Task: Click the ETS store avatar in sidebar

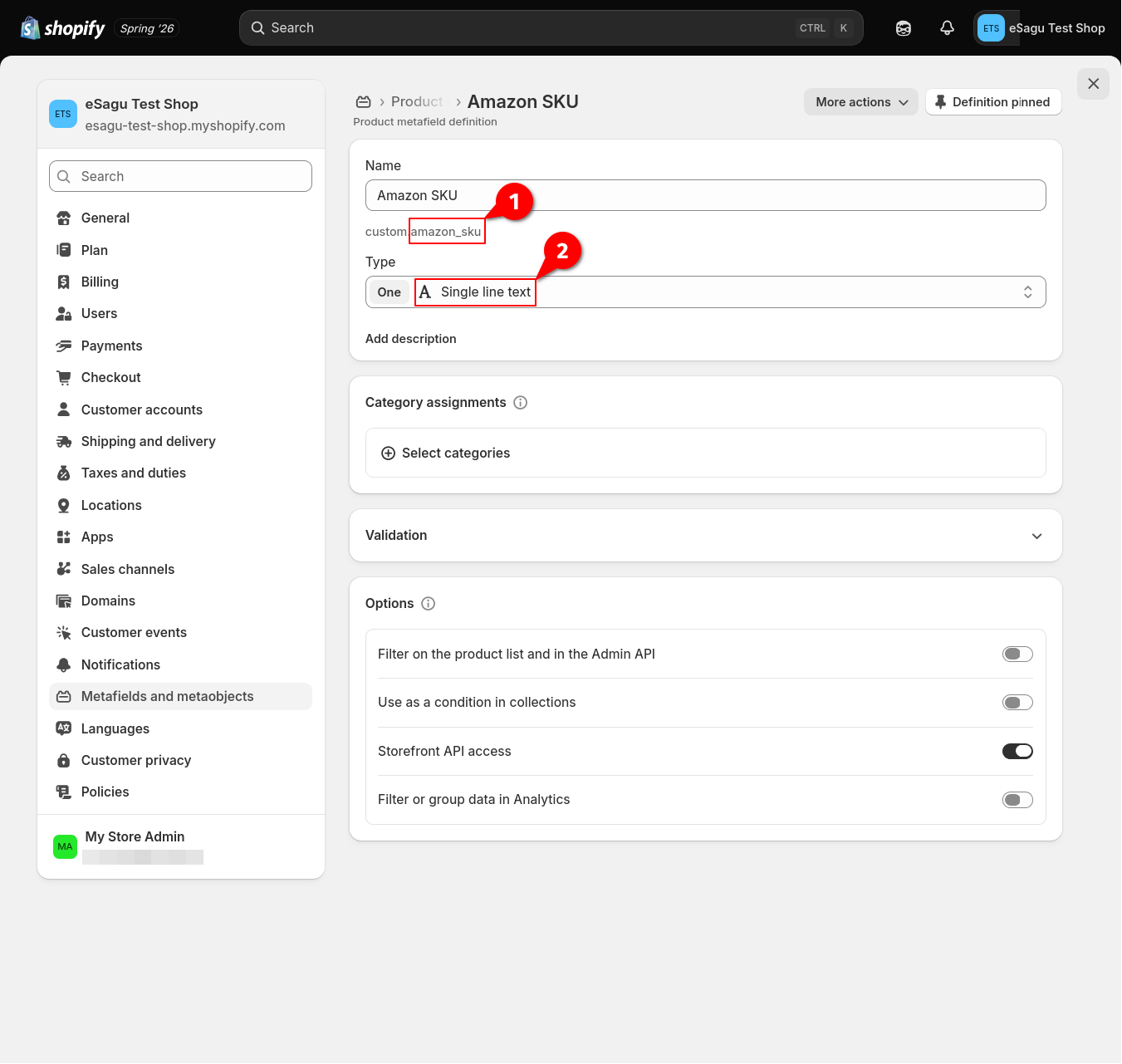Action: point(63,115)
